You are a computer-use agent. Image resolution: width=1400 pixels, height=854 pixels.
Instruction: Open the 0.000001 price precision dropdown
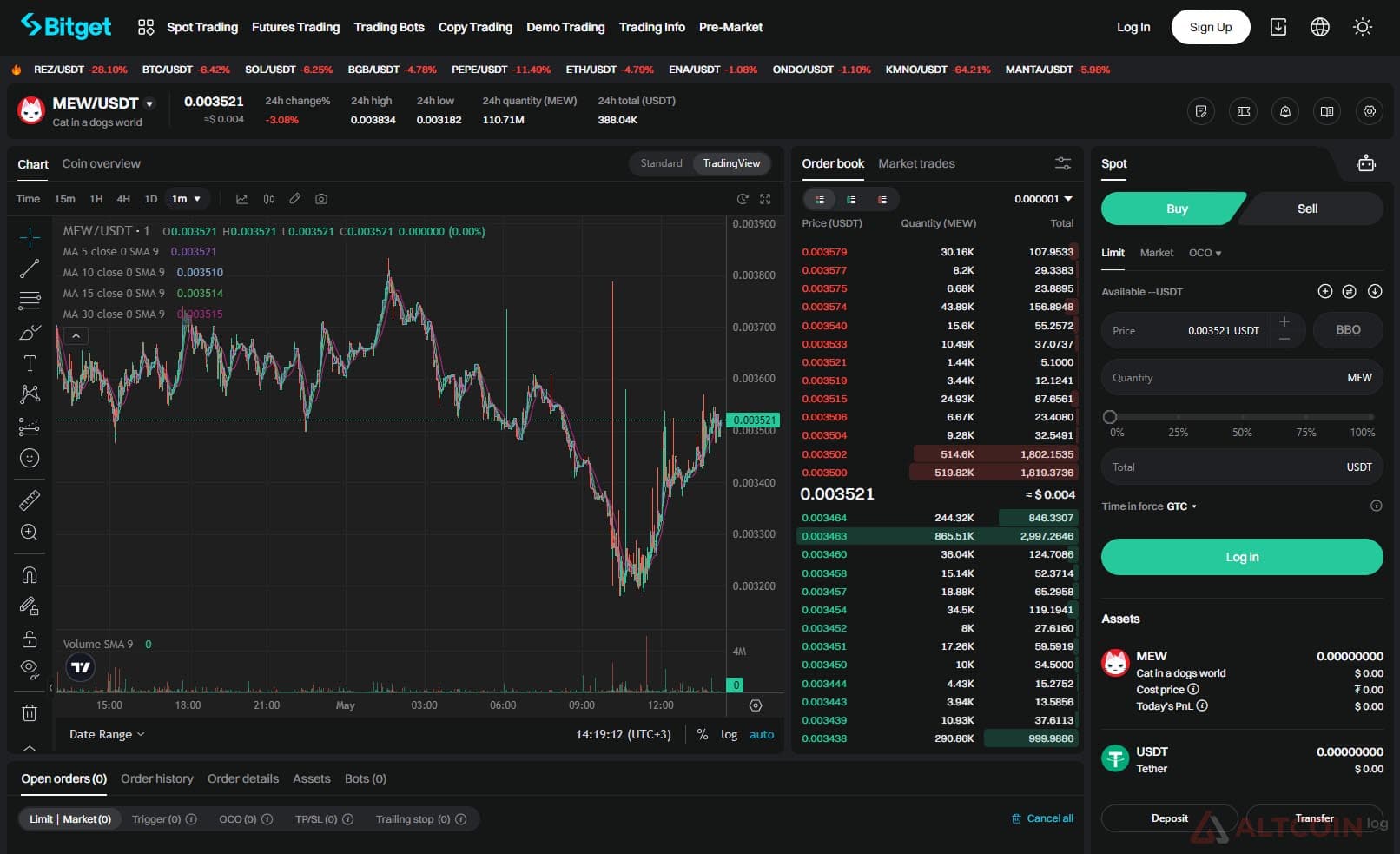coord(1043,199)
